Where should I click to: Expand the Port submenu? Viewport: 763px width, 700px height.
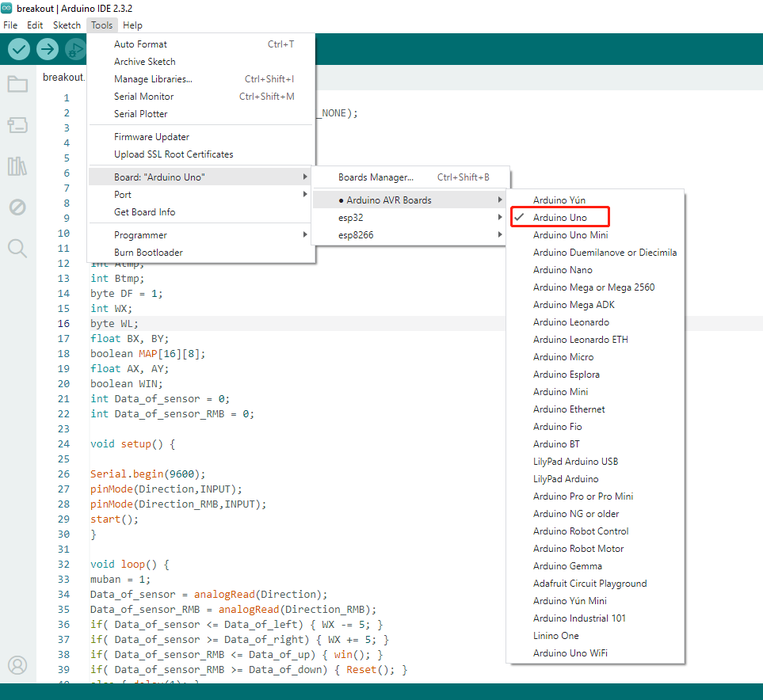[x=200, y=195]
